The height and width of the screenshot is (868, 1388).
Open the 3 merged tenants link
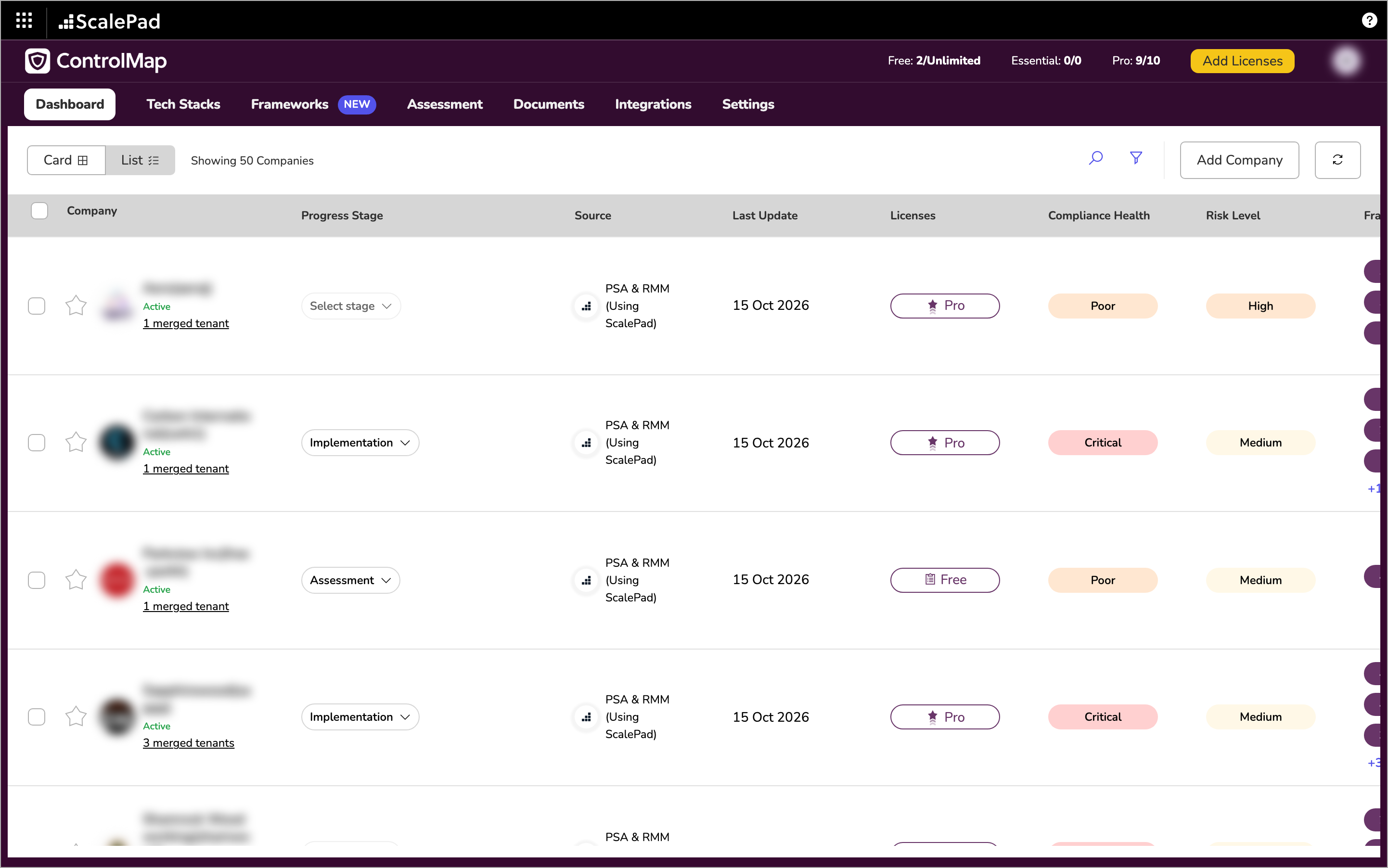tap(188, 743)
